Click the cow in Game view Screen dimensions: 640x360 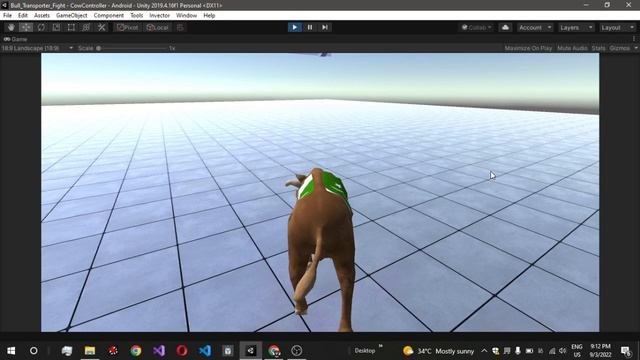click(320, 249)
